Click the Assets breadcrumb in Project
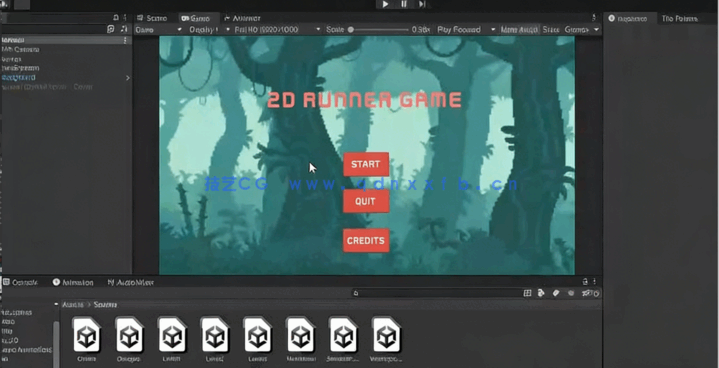This screenshot has width=719, height=368. click(x=72, y=305)
